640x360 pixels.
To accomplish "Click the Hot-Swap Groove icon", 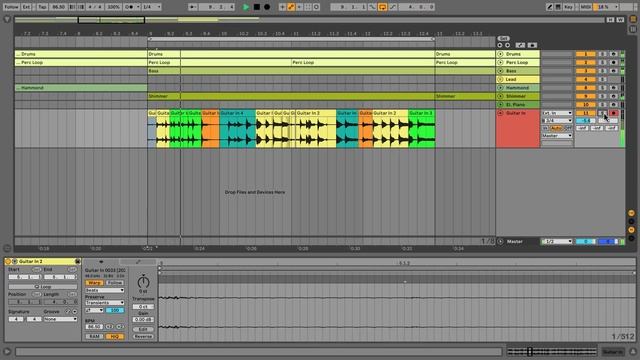I will pyautogui.click(x=68, y=311).
